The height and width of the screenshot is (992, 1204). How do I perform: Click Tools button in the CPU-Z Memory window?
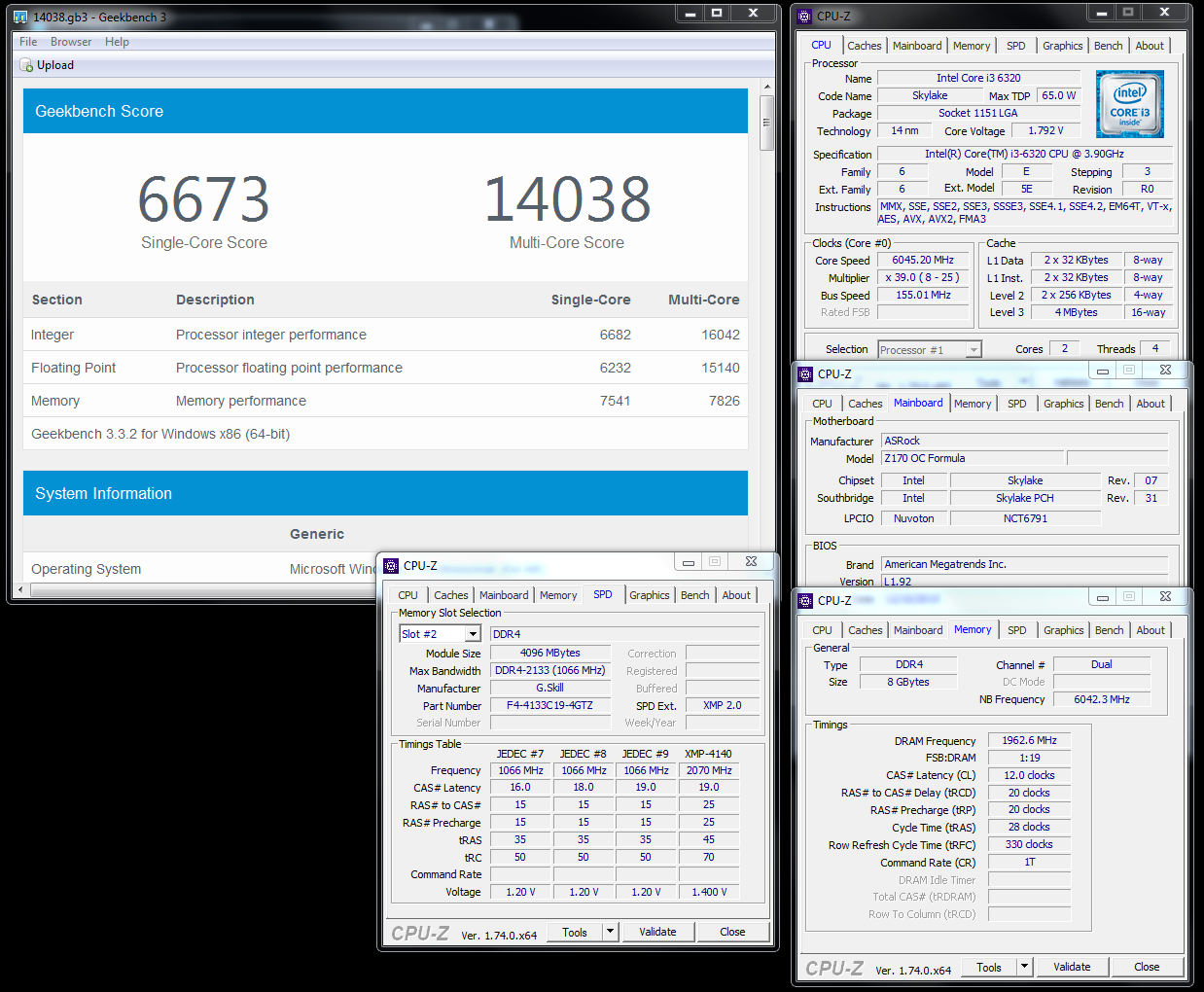pyautogui.click(x=989, y=967)
